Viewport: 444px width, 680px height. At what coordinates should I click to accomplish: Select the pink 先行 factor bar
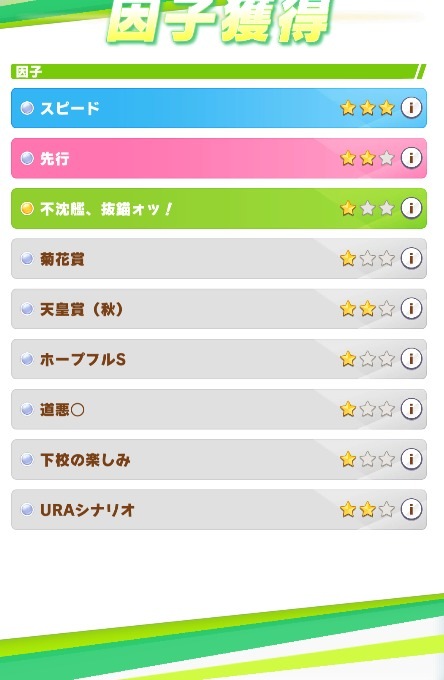219,158
